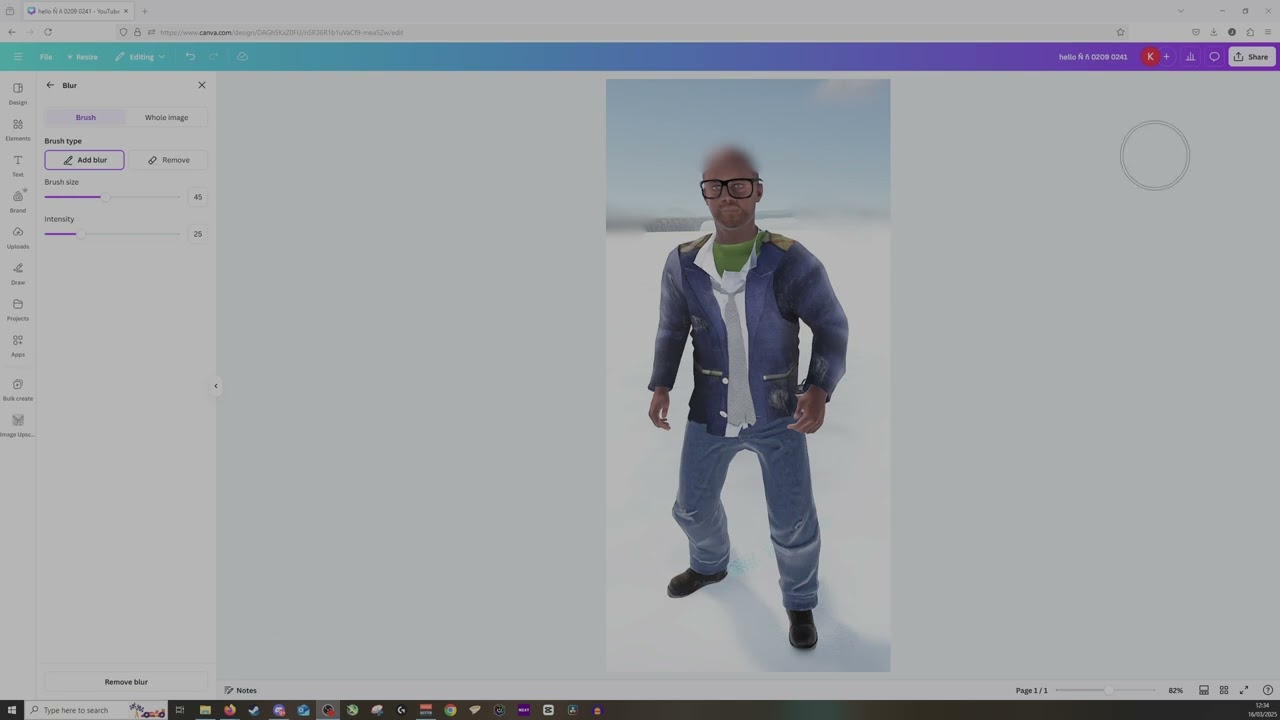
Task: Open the Editing mode dropdown
Action: [x=140, y=57]
